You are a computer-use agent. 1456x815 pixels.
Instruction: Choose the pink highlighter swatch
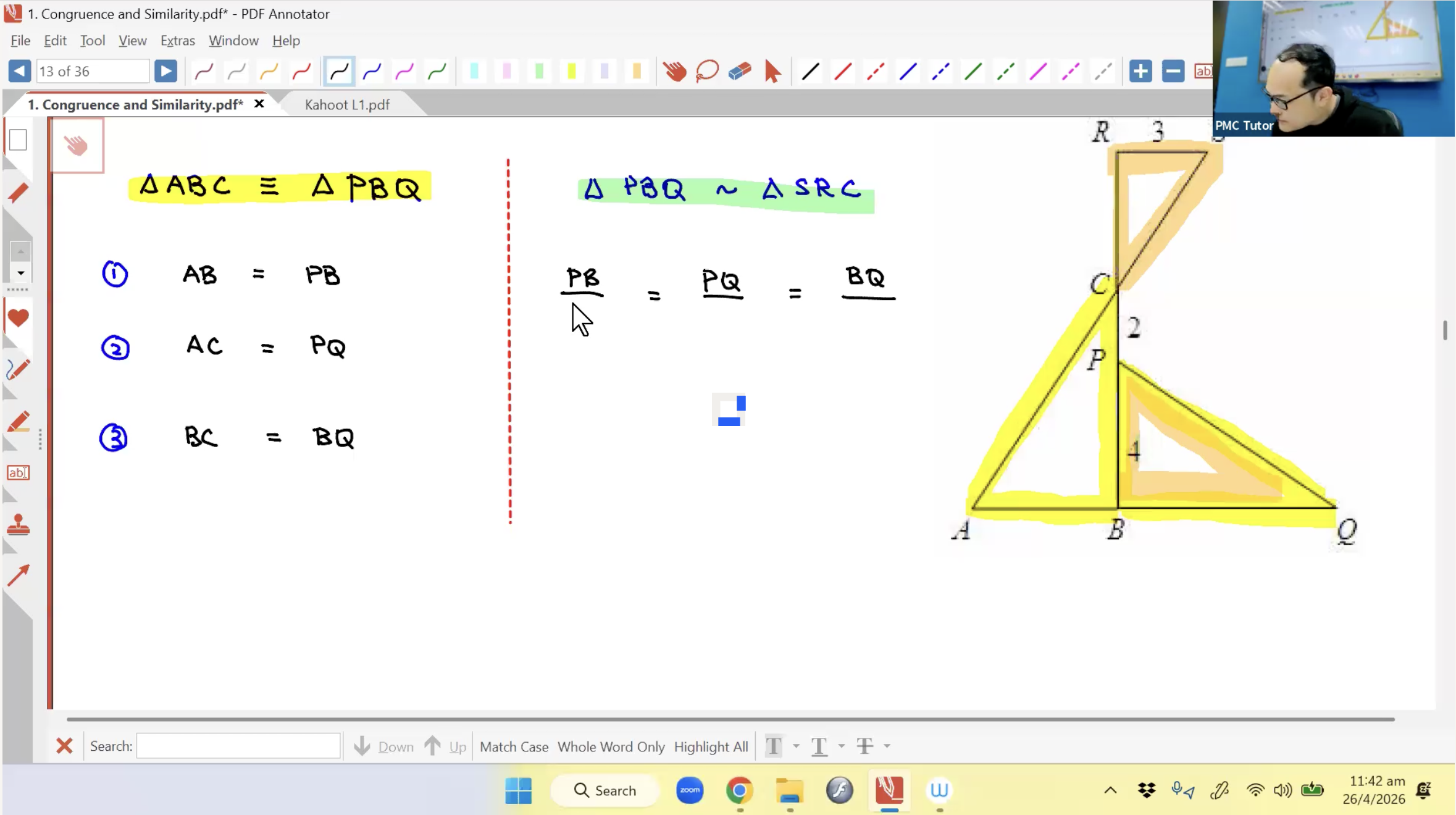click(x=507, y=72)
